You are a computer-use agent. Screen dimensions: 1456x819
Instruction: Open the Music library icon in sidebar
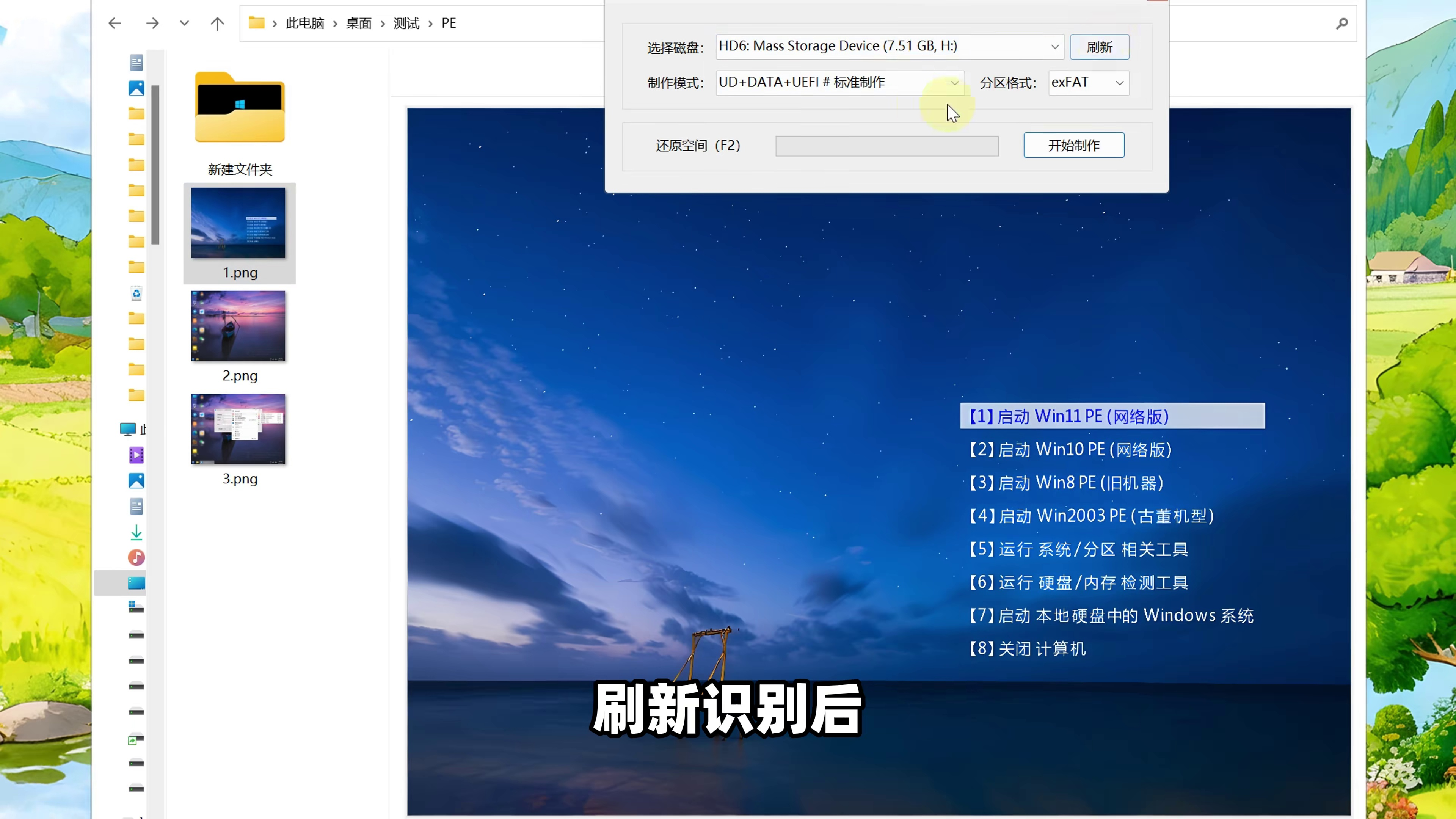(x=136, y=557)
